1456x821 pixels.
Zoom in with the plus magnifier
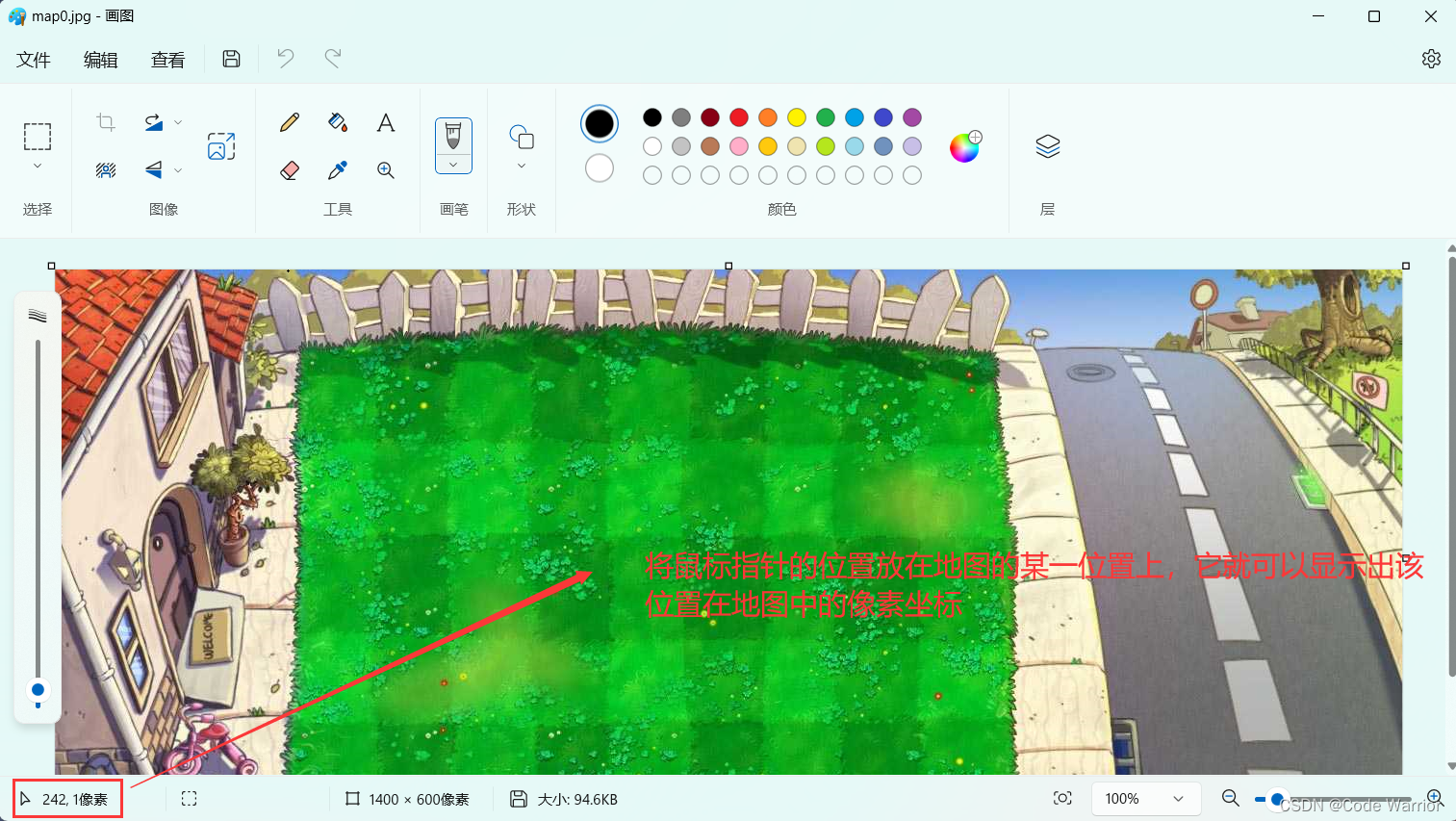[x=1435, y=798]
